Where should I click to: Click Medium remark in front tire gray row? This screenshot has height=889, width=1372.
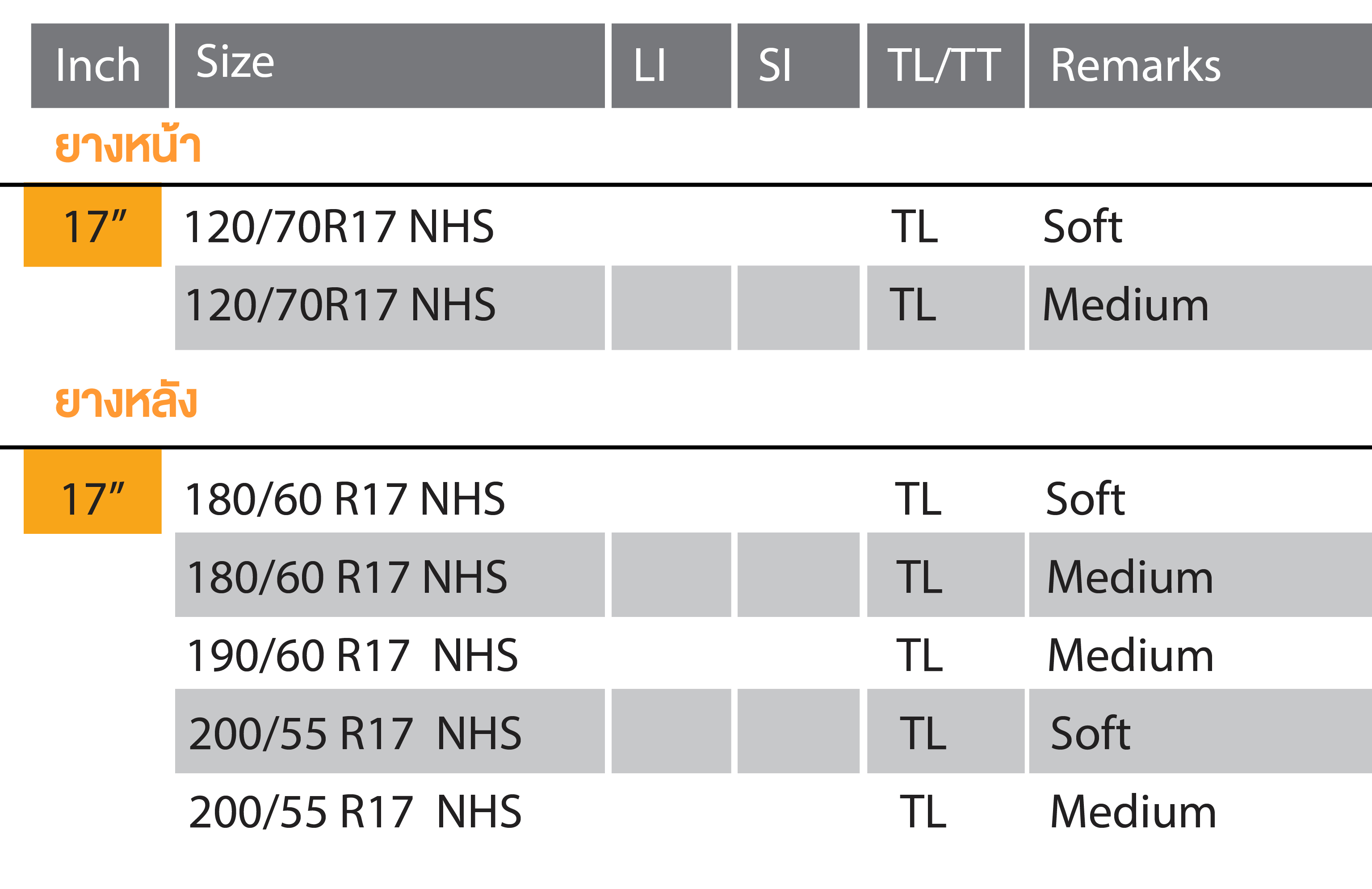pyautogui.click(x=1125, y=305)
